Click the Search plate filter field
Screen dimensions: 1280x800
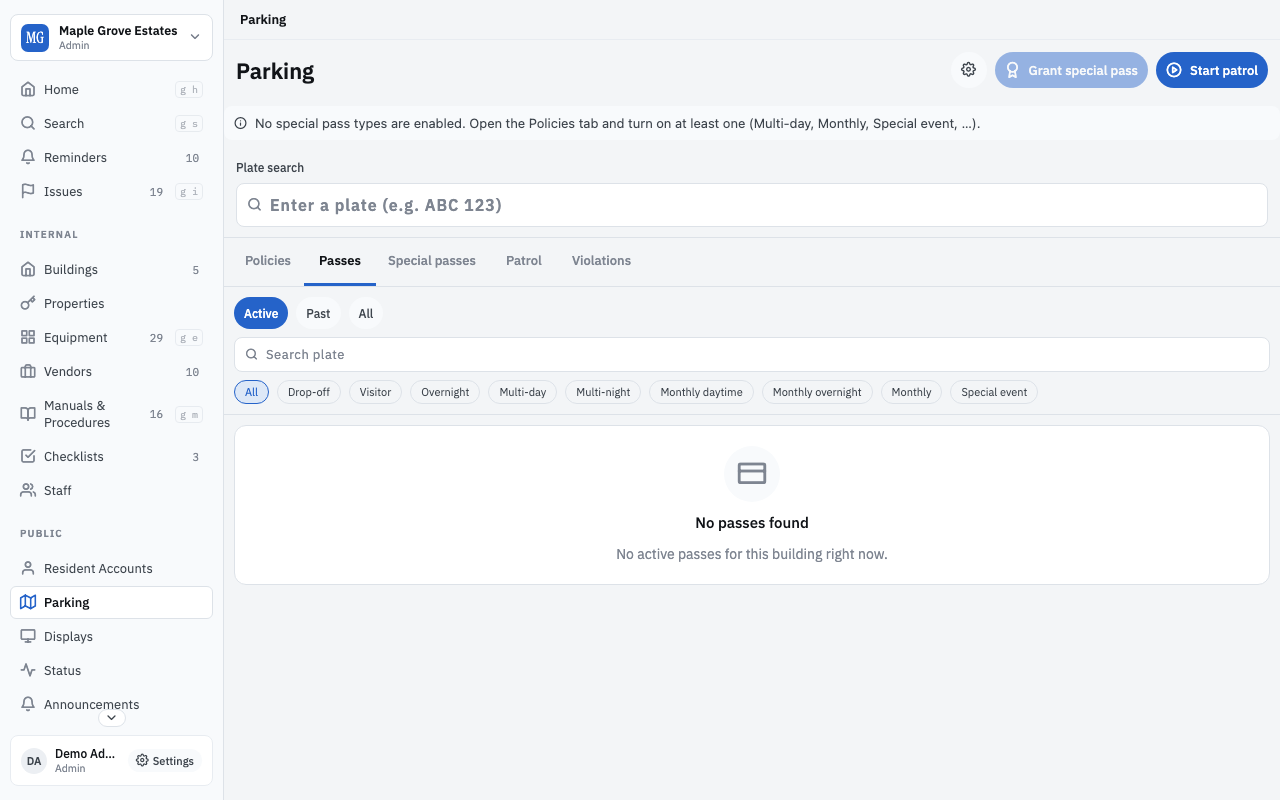click(x=752, y=354)
